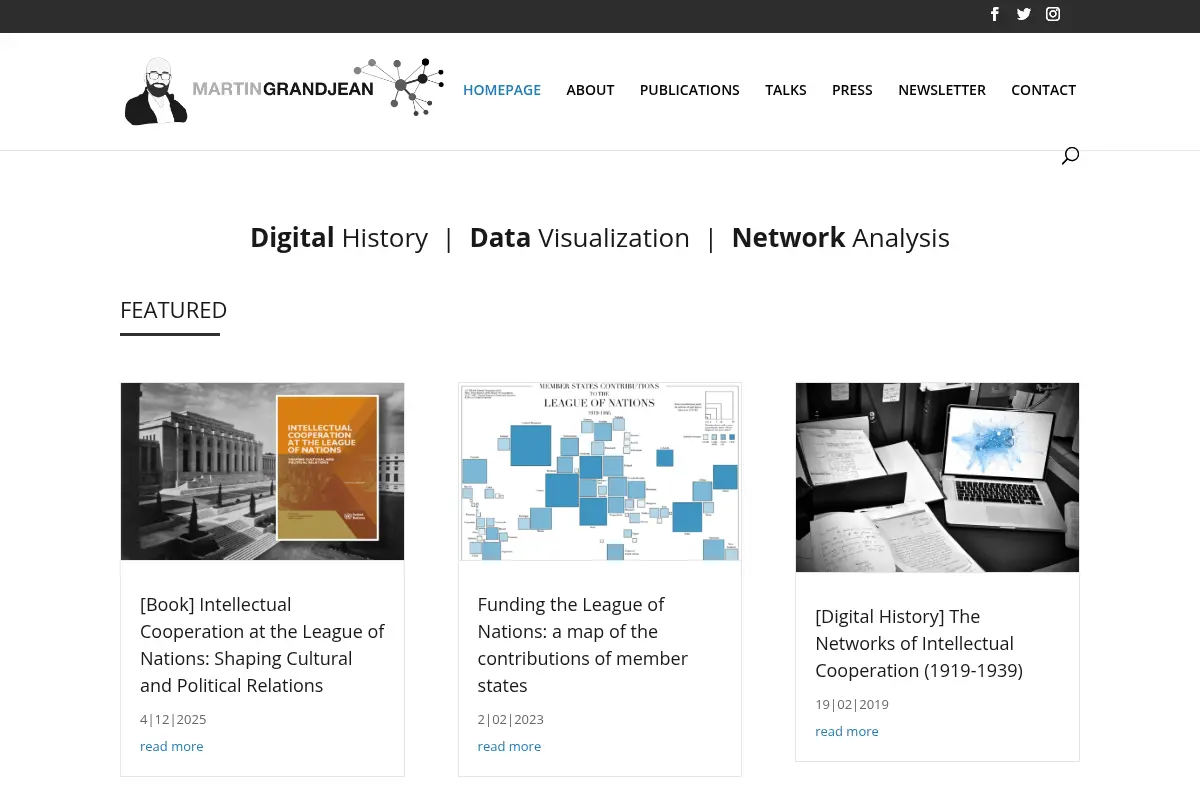1200x800 pixels.
Task: Open the Publications menu item
Action: pos(690,90)
